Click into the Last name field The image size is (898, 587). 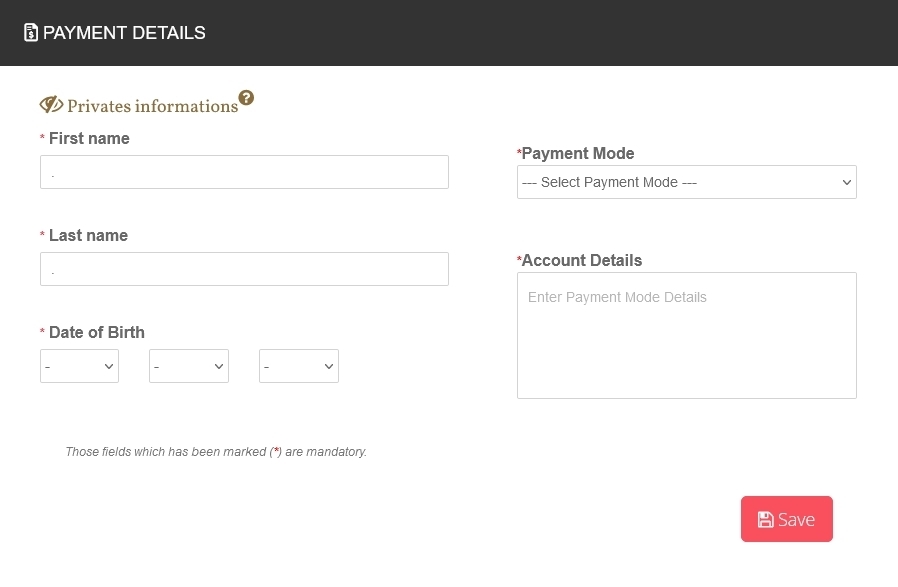(x=244, y=269)
